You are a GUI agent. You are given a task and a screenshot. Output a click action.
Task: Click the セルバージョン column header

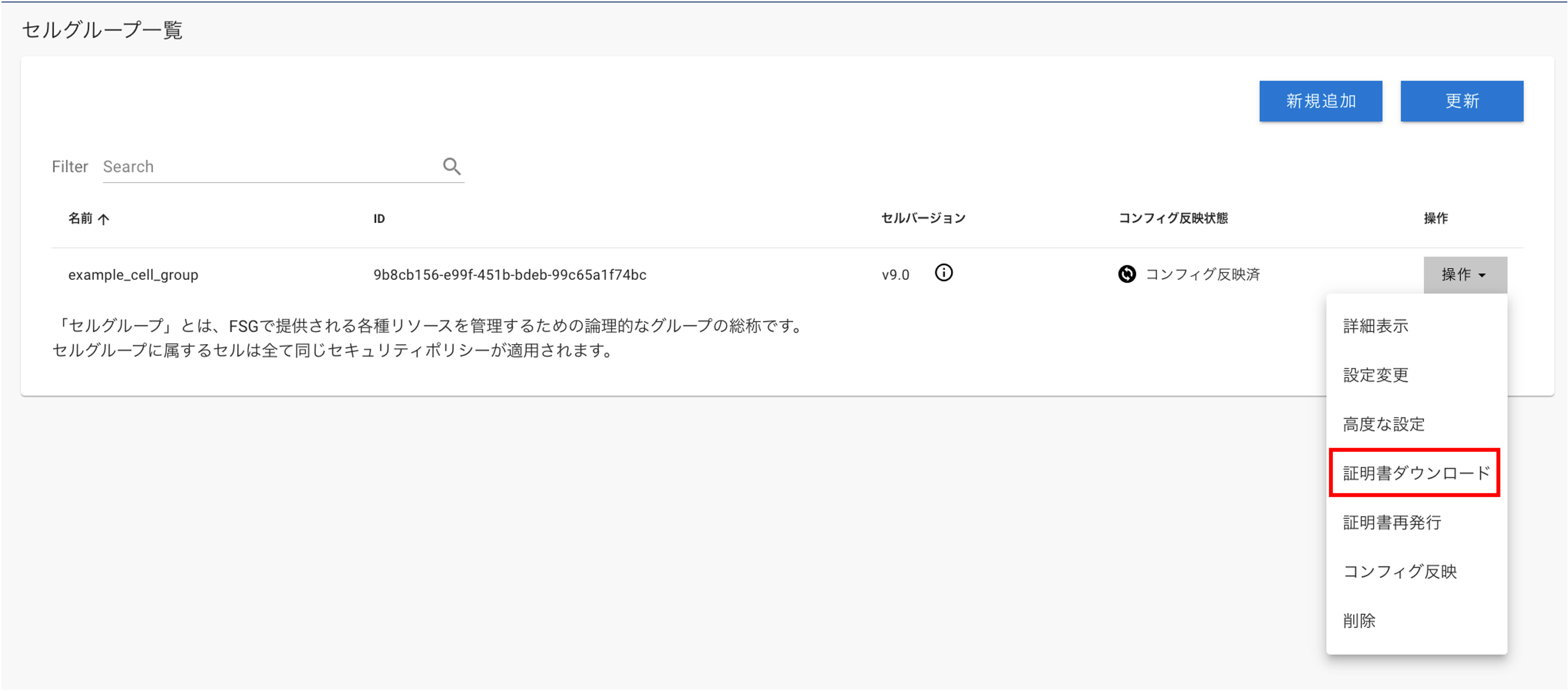[x=923, y=218]
